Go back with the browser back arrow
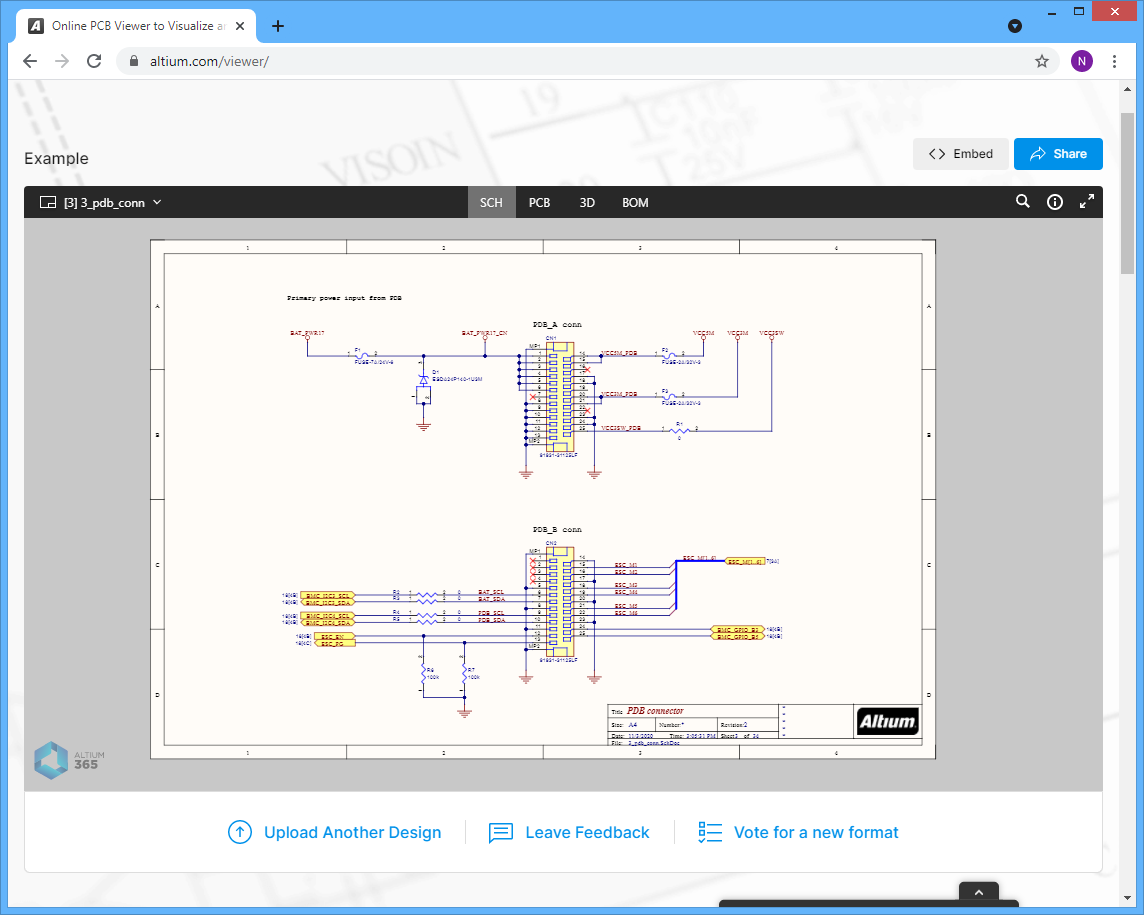 [30, 61]
